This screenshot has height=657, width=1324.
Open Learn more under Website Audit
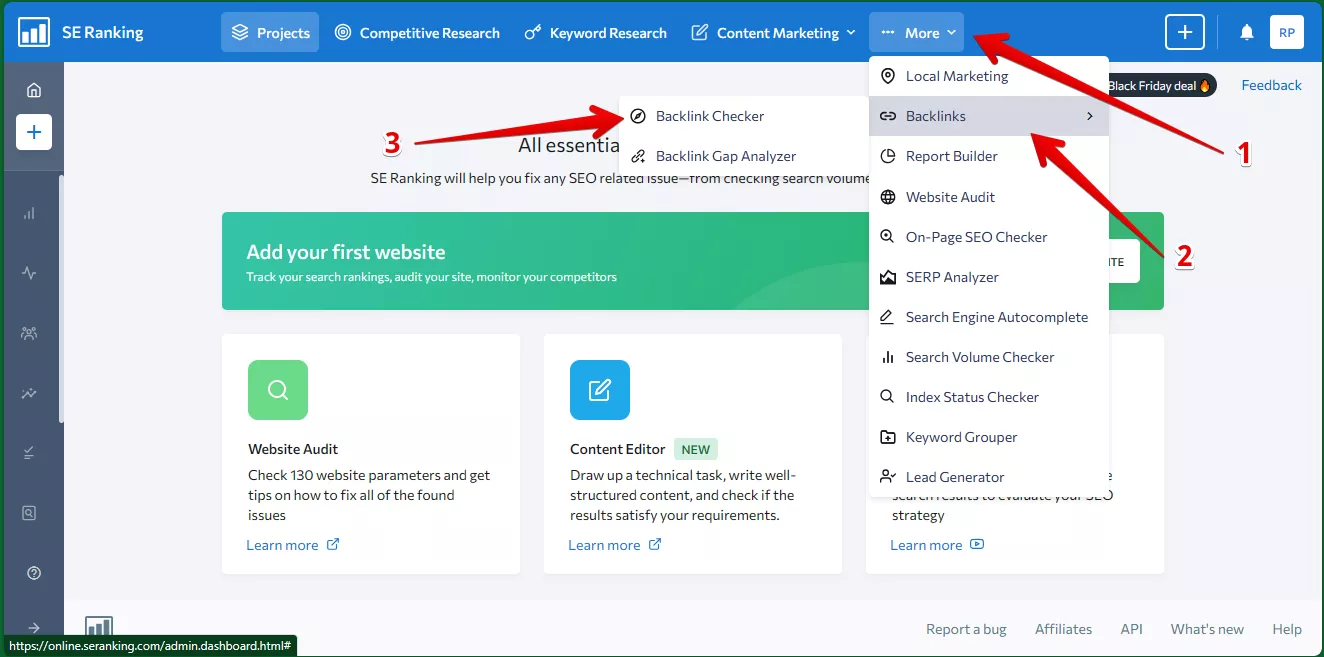(293, 545)
